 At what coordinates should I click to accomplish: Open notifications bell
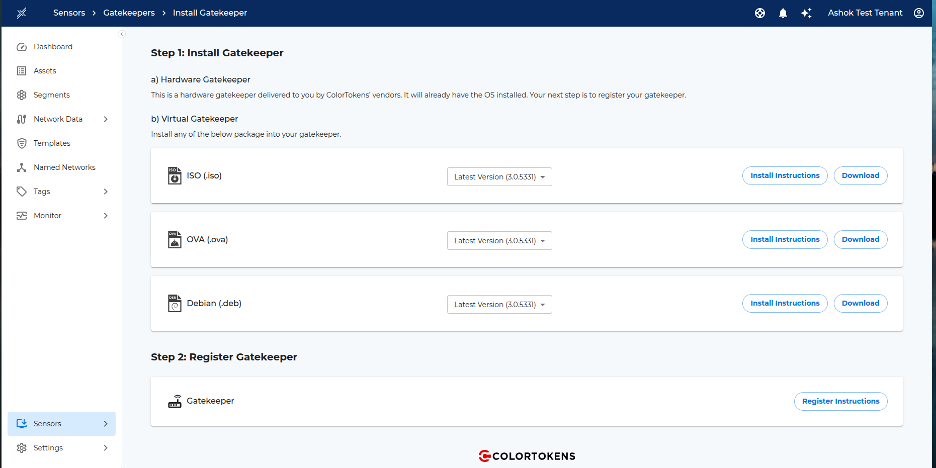coord(783,13)
